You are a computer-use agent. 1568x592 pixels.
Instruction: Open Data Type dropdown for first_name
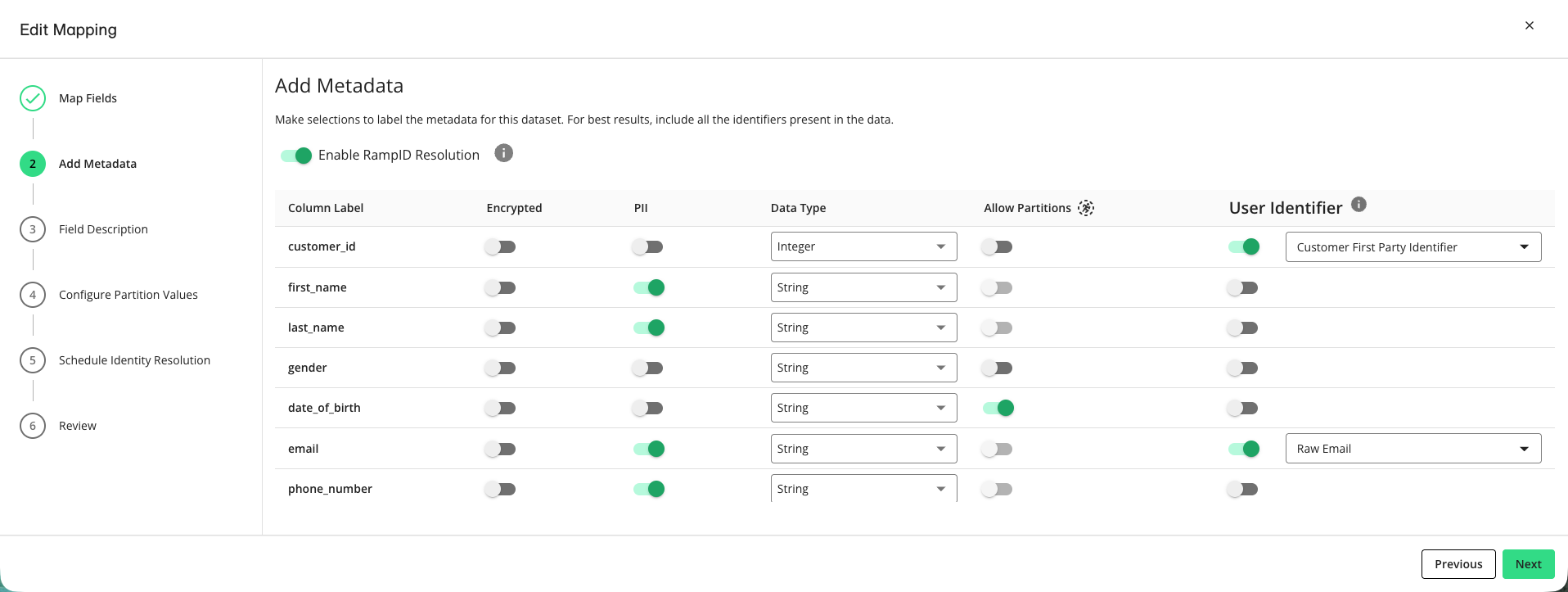[x=863, y=287]
